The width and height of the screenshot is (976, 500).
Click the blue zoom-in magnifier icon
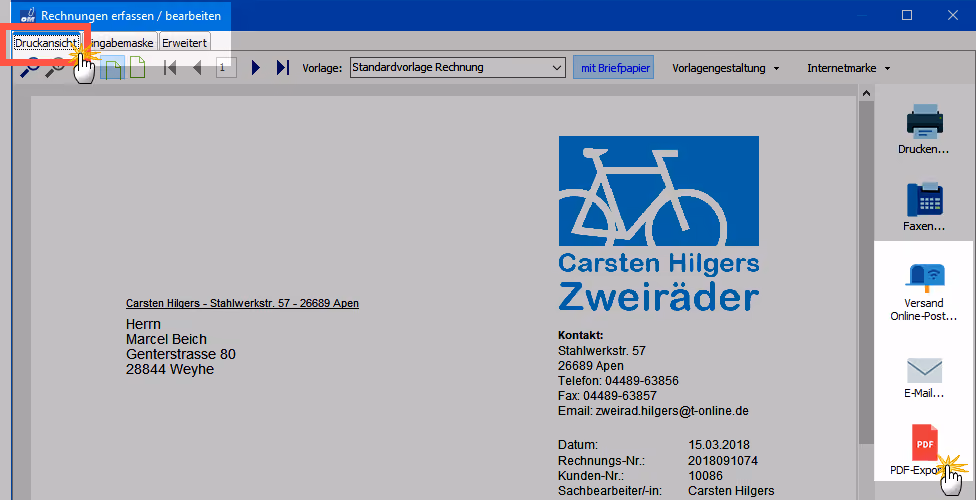pyautogui.click(x=30, y=67)
